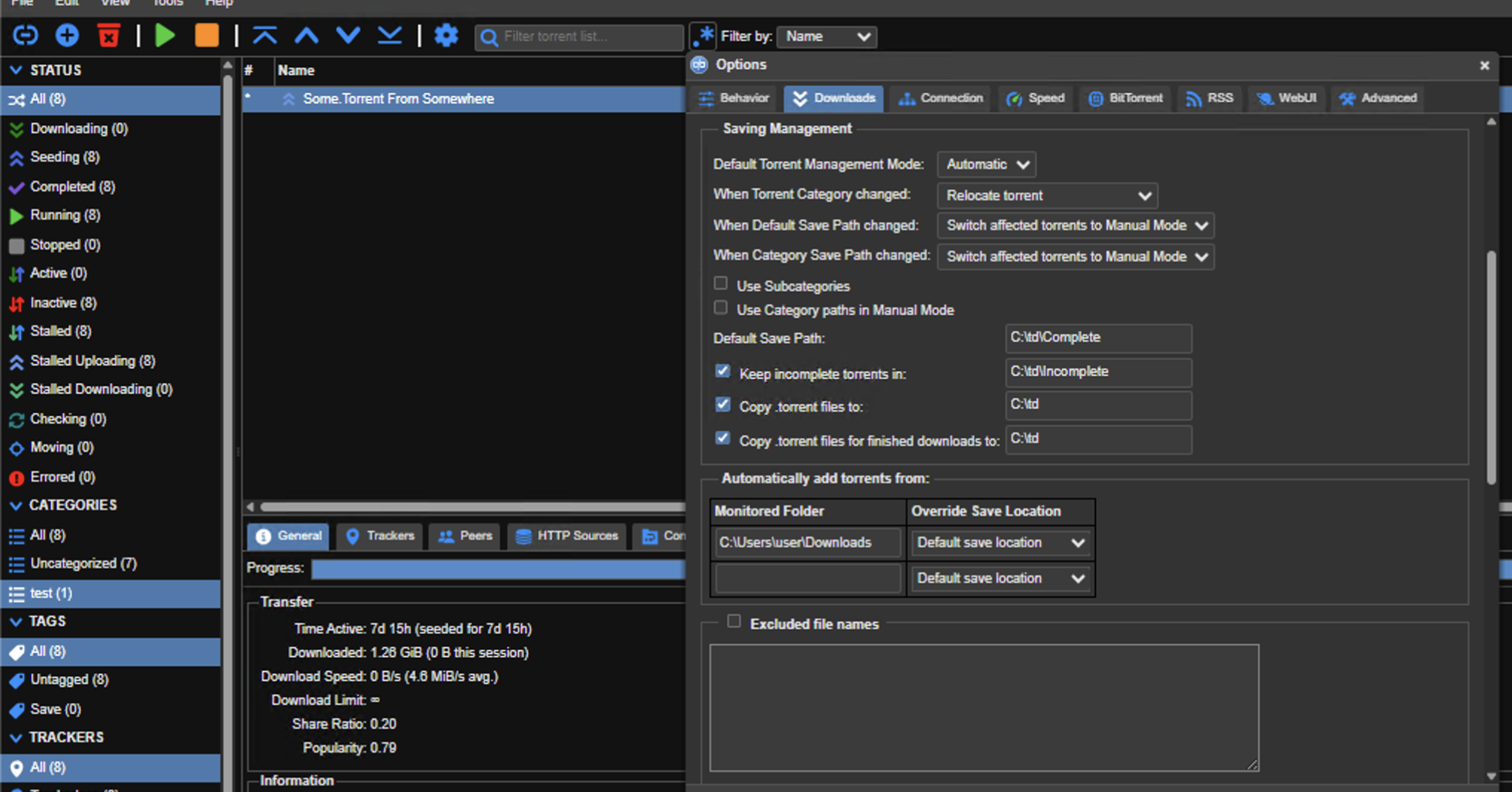
Task: Collapse the TAGS section
Action: pos(16,621)
